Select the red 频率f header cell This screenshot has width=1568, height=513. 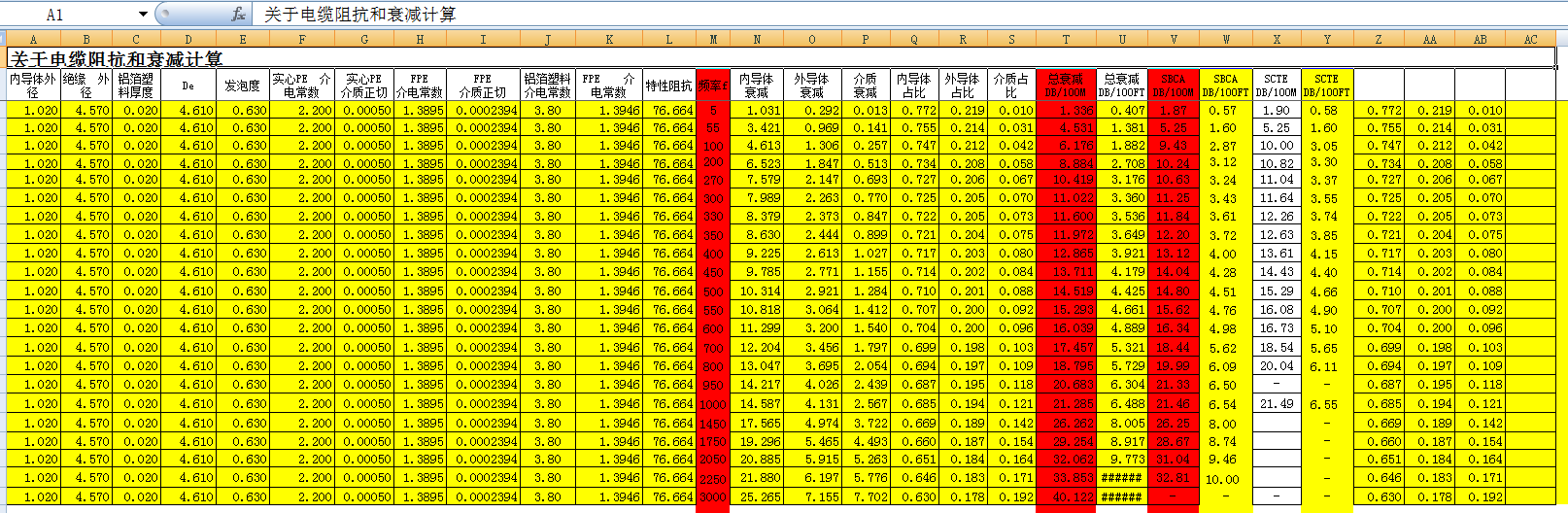[x=713, y=85]
